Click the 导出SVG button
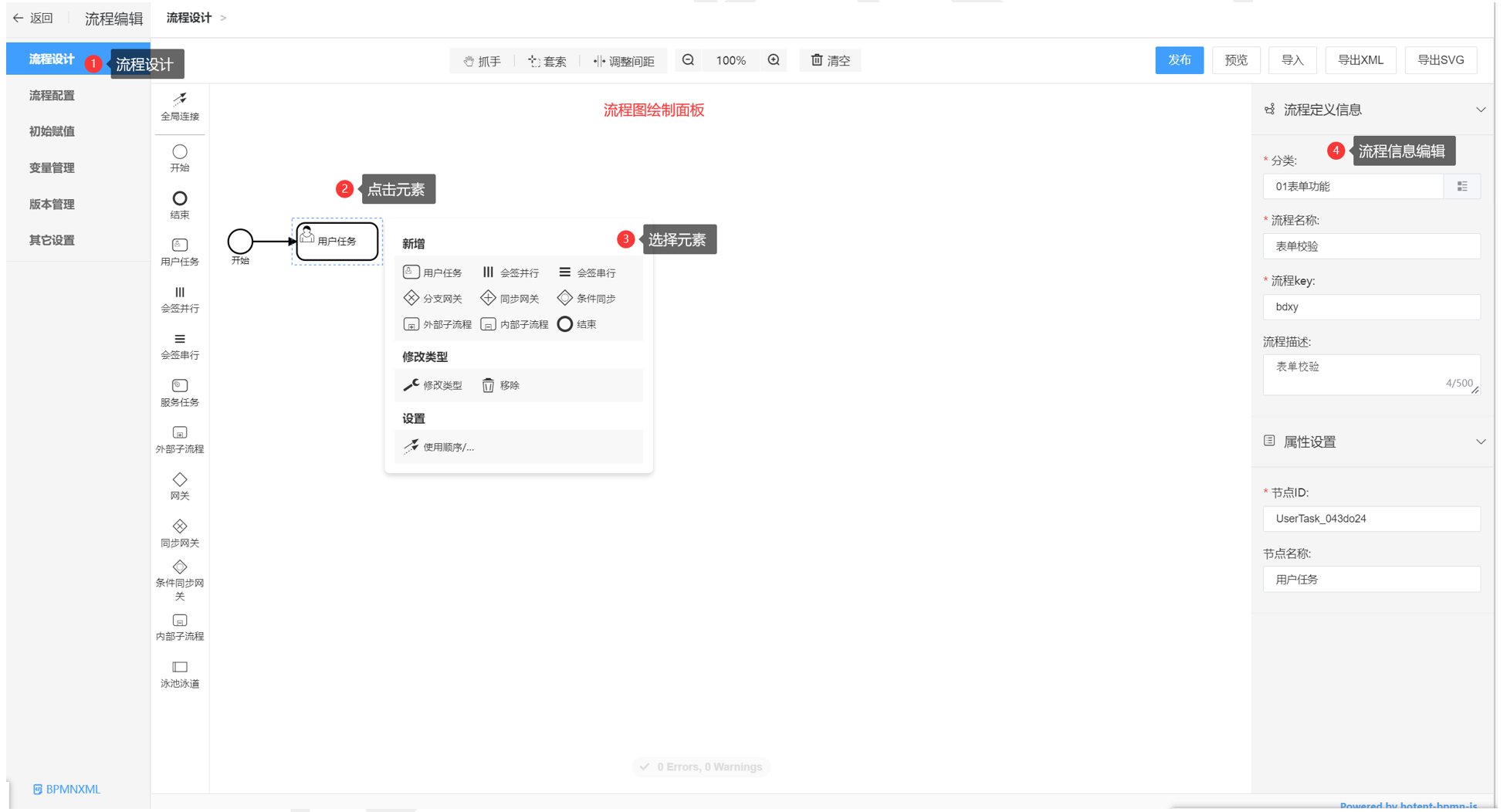1507x812 pixels. tap(1441, 60)
